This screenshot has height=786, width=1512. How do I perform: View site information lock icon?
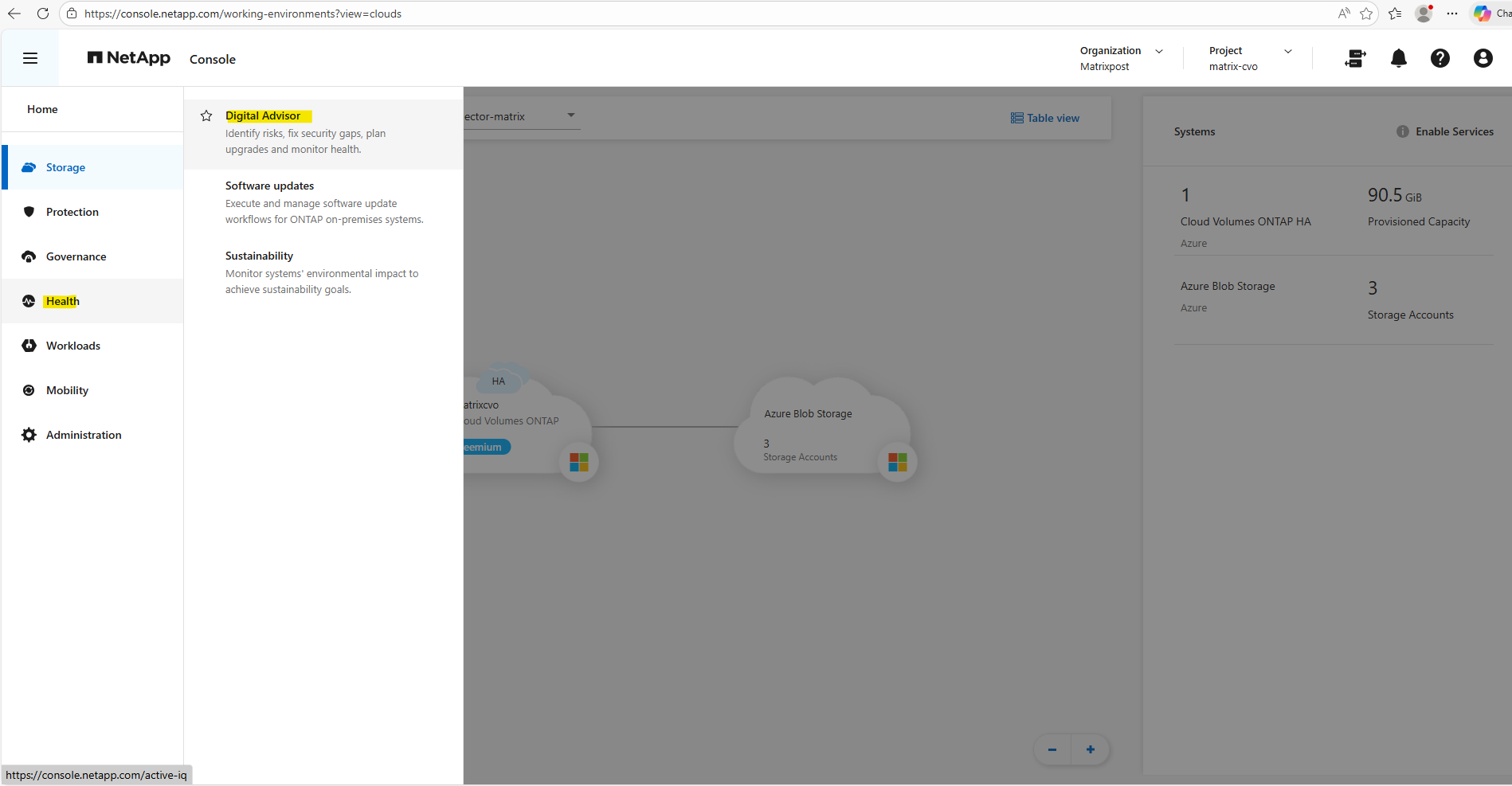pos(72,14)
